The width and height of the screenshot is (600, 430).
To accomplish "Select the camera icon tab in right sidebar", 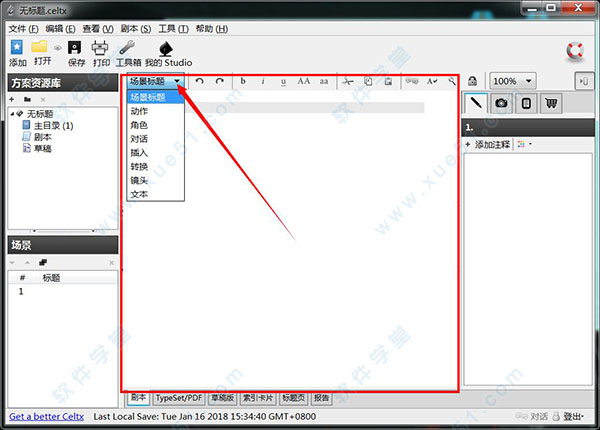I will pos(501,102).
